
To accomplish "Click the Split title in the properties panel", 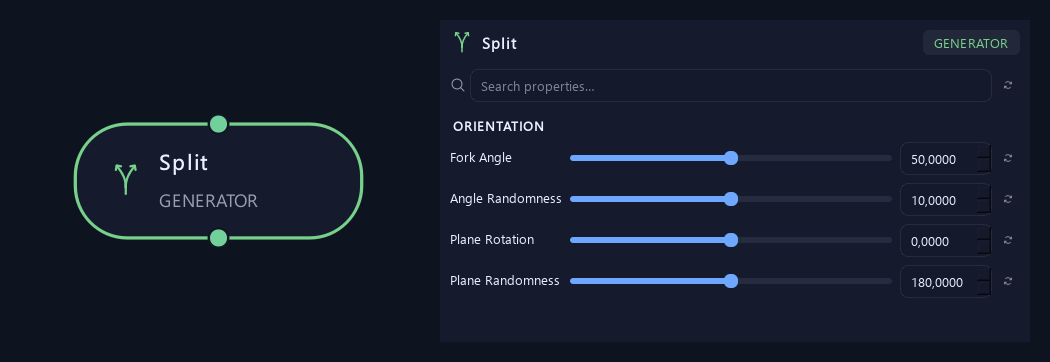I will coord(500,43).
